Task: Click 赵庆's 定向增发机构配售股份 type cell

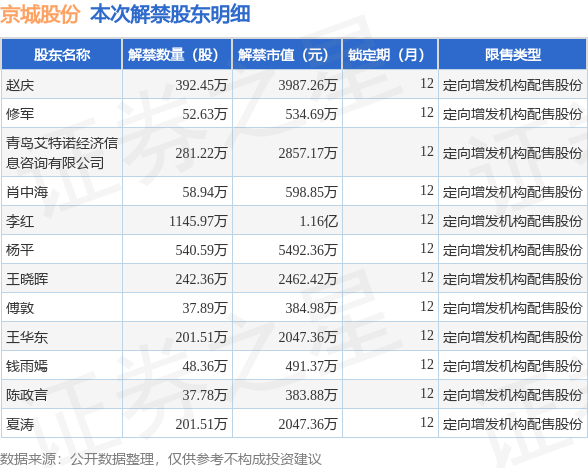Action: [512, 85]
